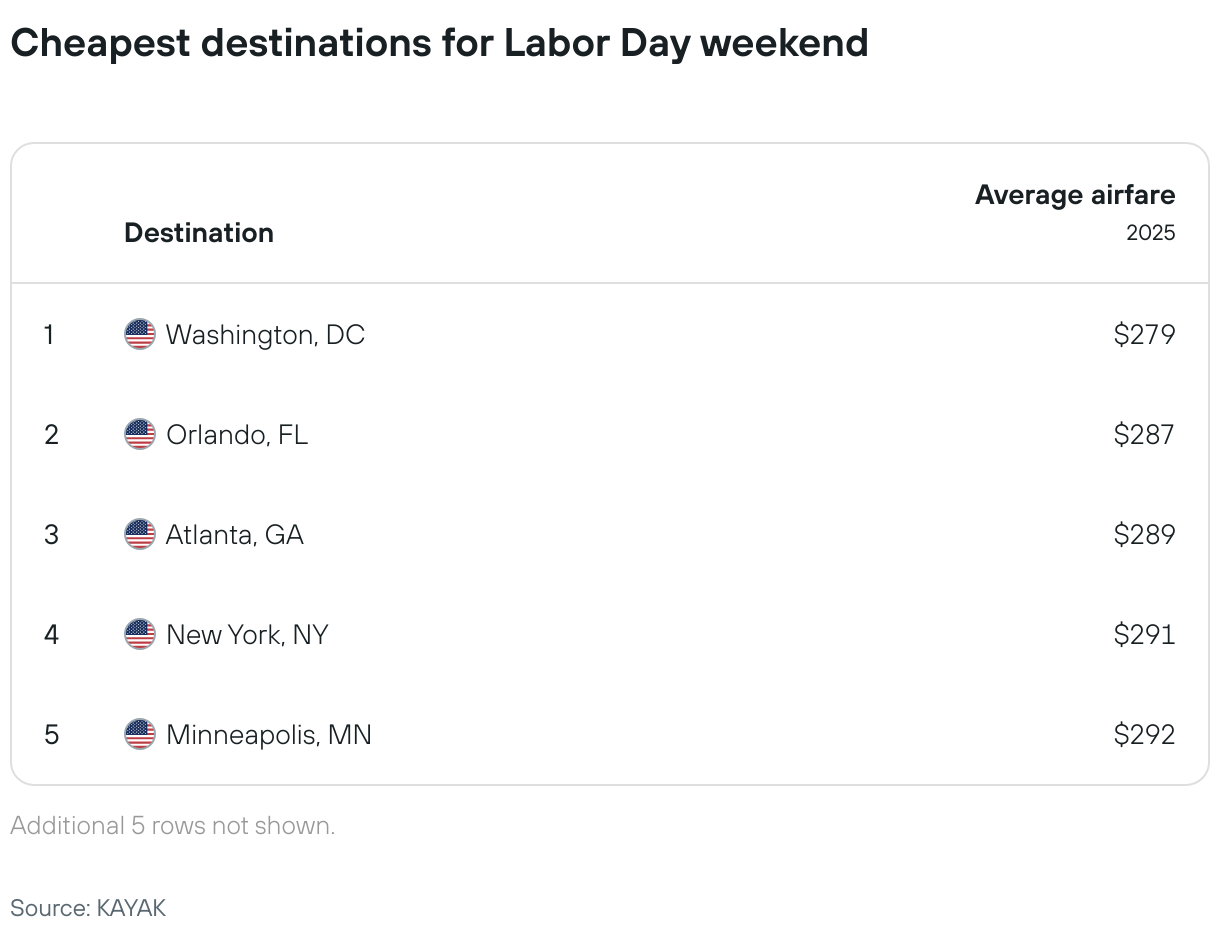
Task: Click the Orlando, FL destination name
Action: tap(237, 435)
